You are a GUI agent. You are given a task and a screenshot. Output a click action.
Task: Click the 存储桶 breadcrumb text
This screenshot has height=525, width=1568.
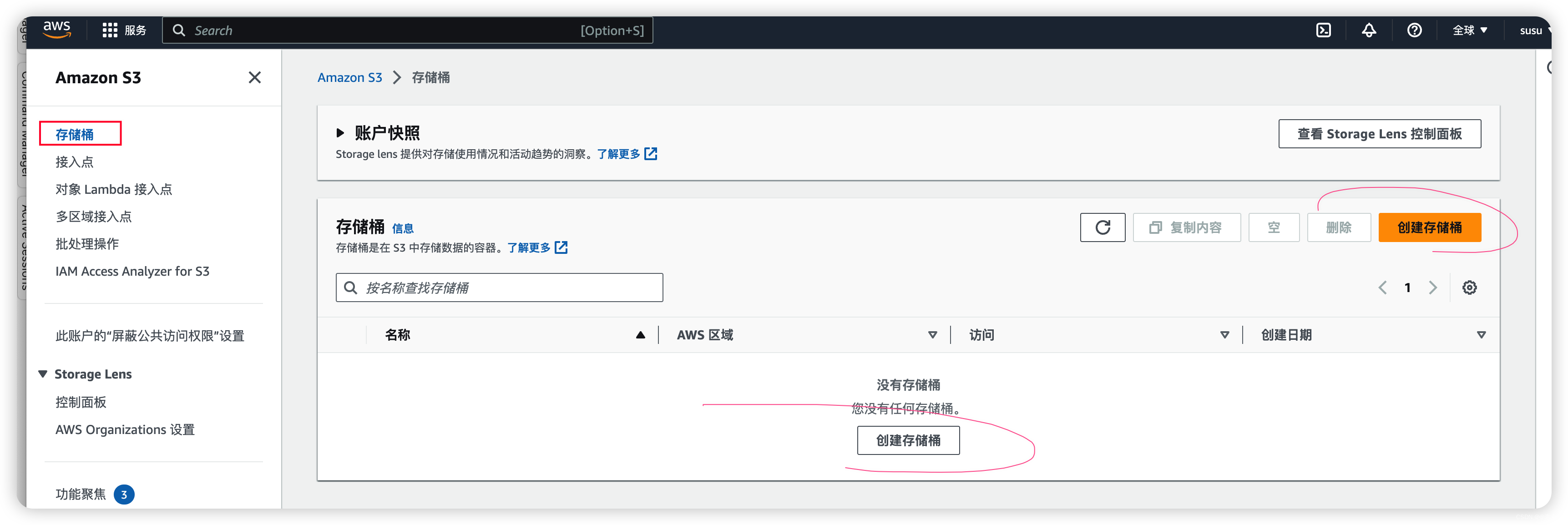pyautogui.click(x=430, y=77)
